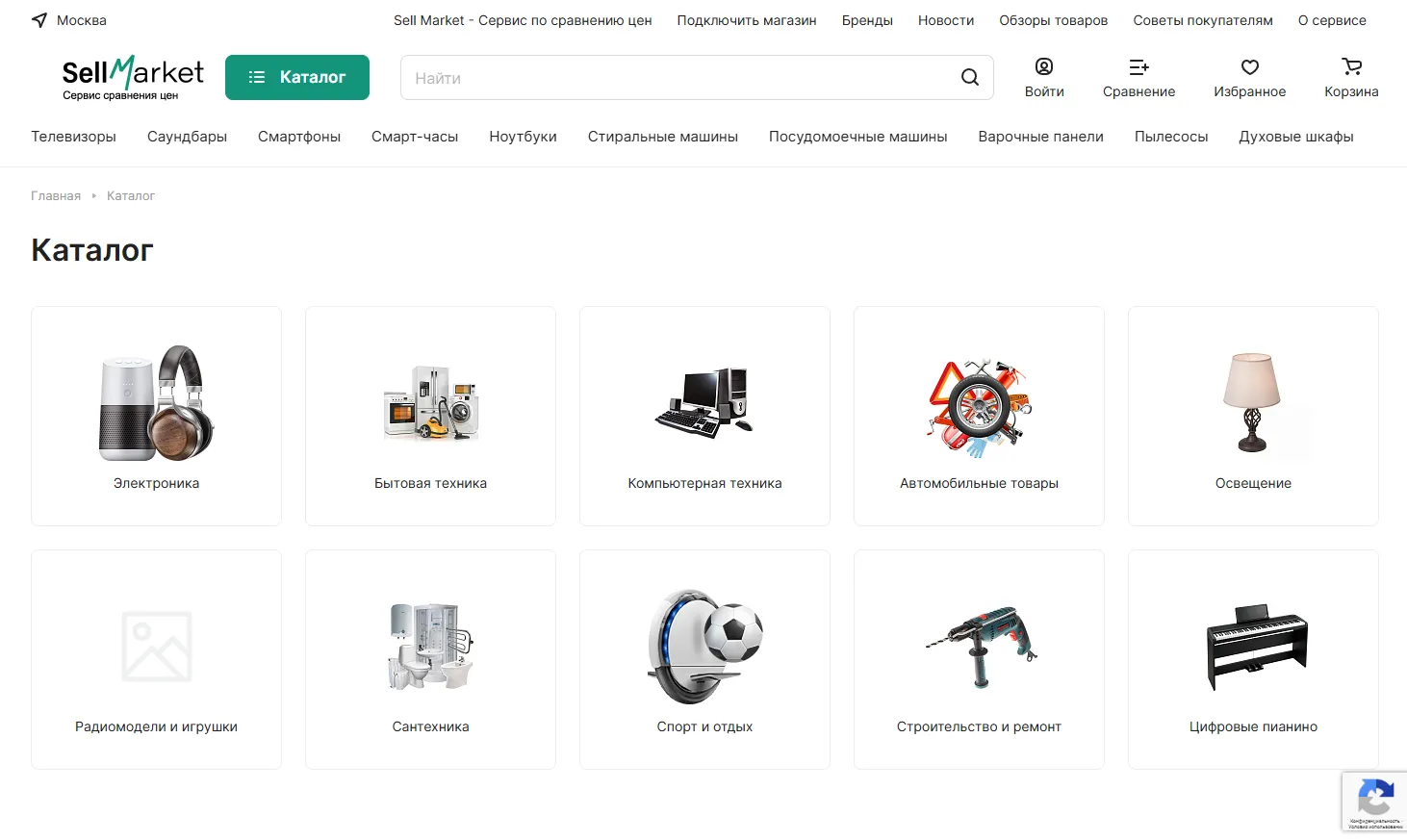
Task: Open Строительство и ремонт drill image
Action: point(979,646)
